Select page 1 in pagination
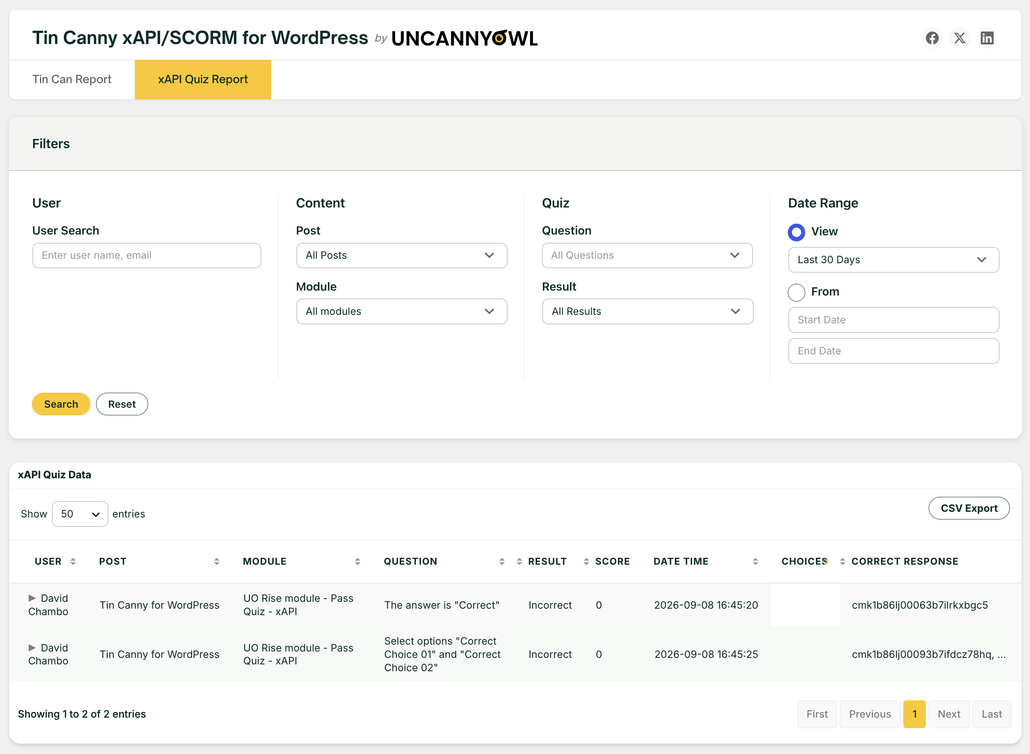This screenshot has width=1030, height=754. 914,714
